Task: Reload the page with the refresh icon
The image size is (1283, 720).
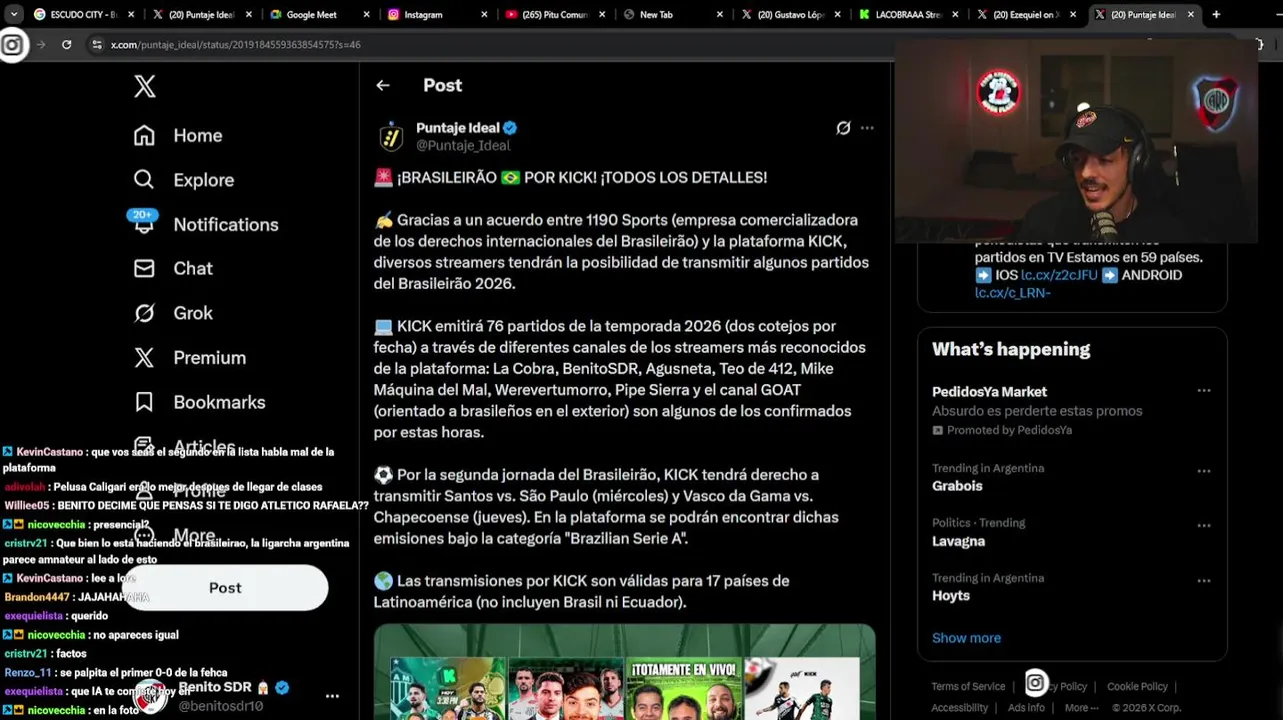Action: (66, 45)
